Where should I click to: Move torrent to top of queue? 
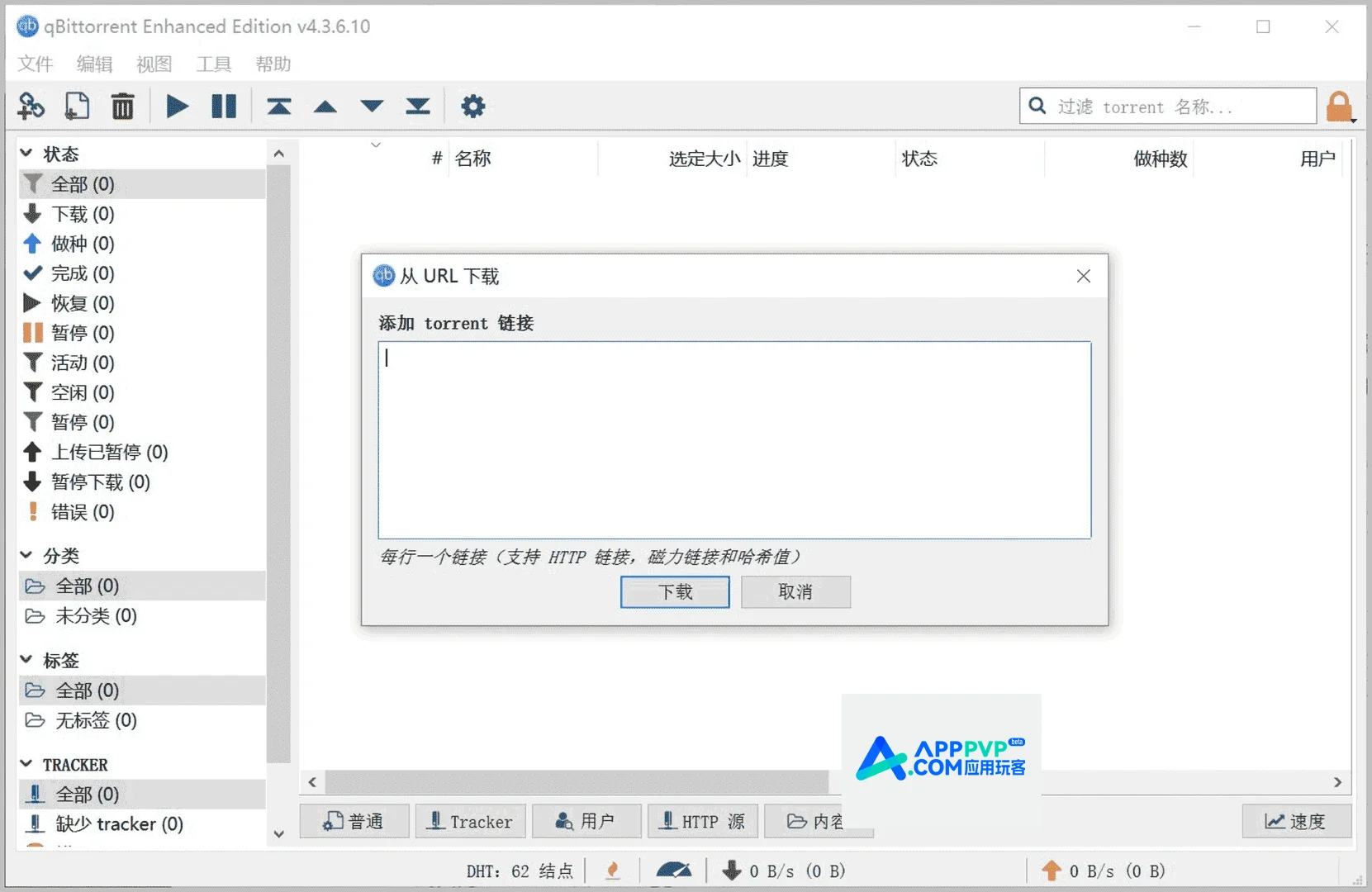[x=278, y=107]
